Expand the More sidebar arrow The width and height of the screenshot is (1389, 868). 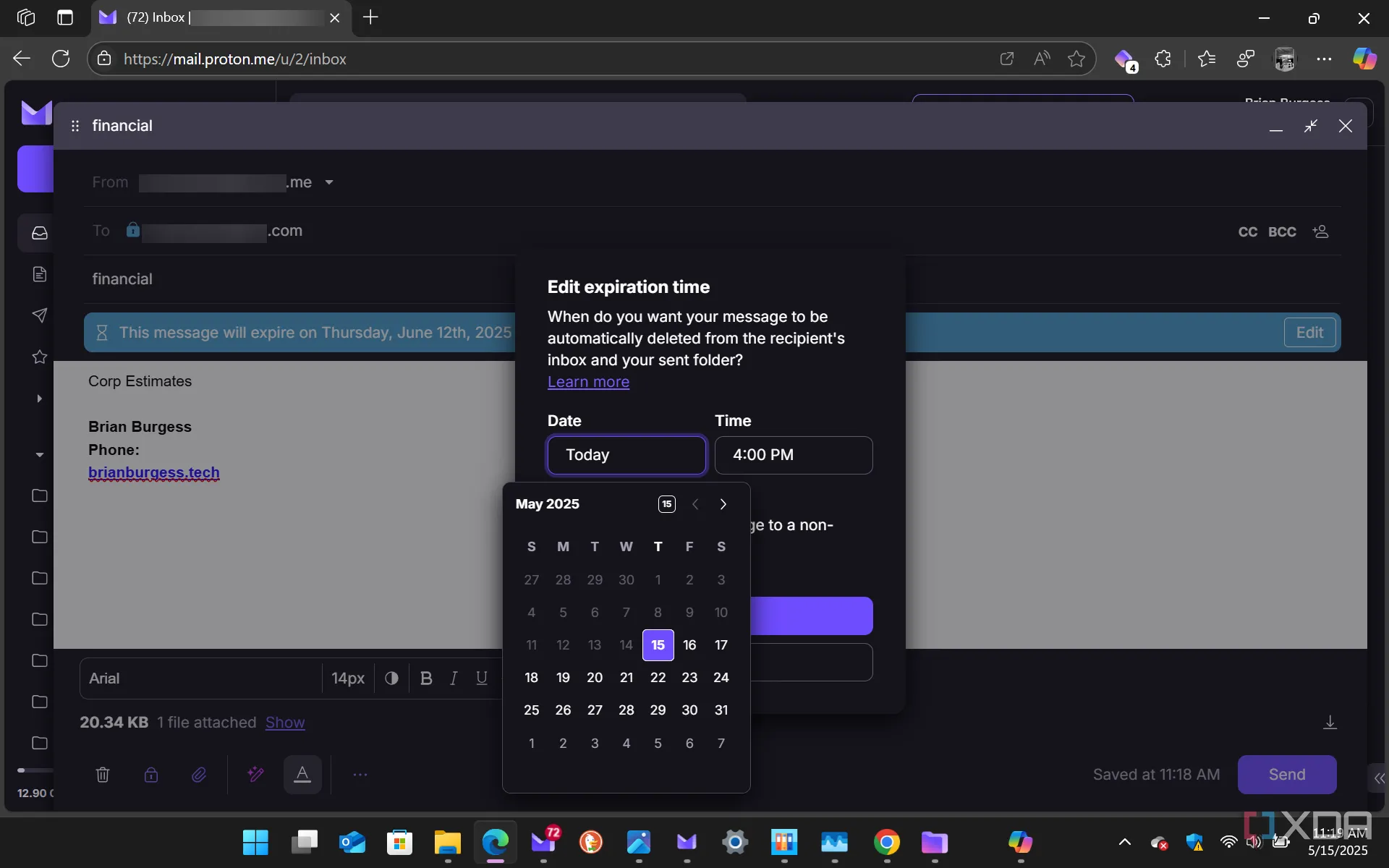(x=39, y=399)
